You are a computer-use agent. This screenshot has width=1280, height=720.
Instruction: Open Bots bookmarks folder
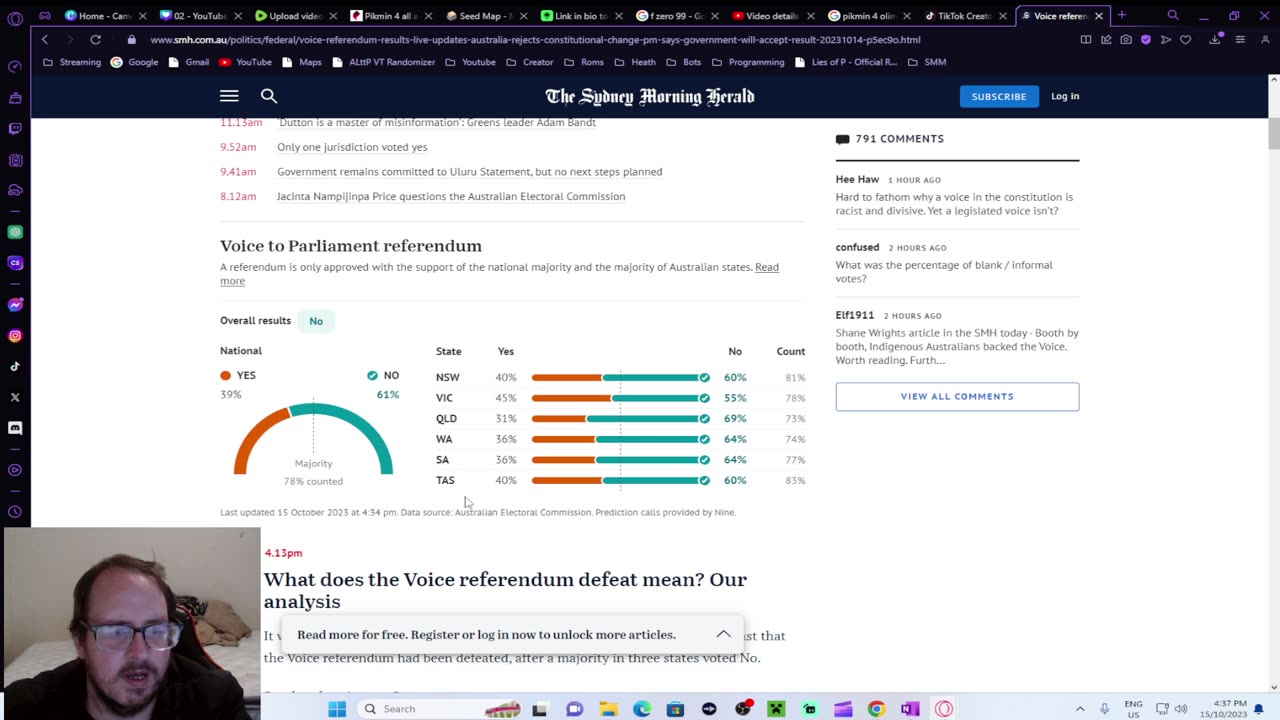[684, 62]
